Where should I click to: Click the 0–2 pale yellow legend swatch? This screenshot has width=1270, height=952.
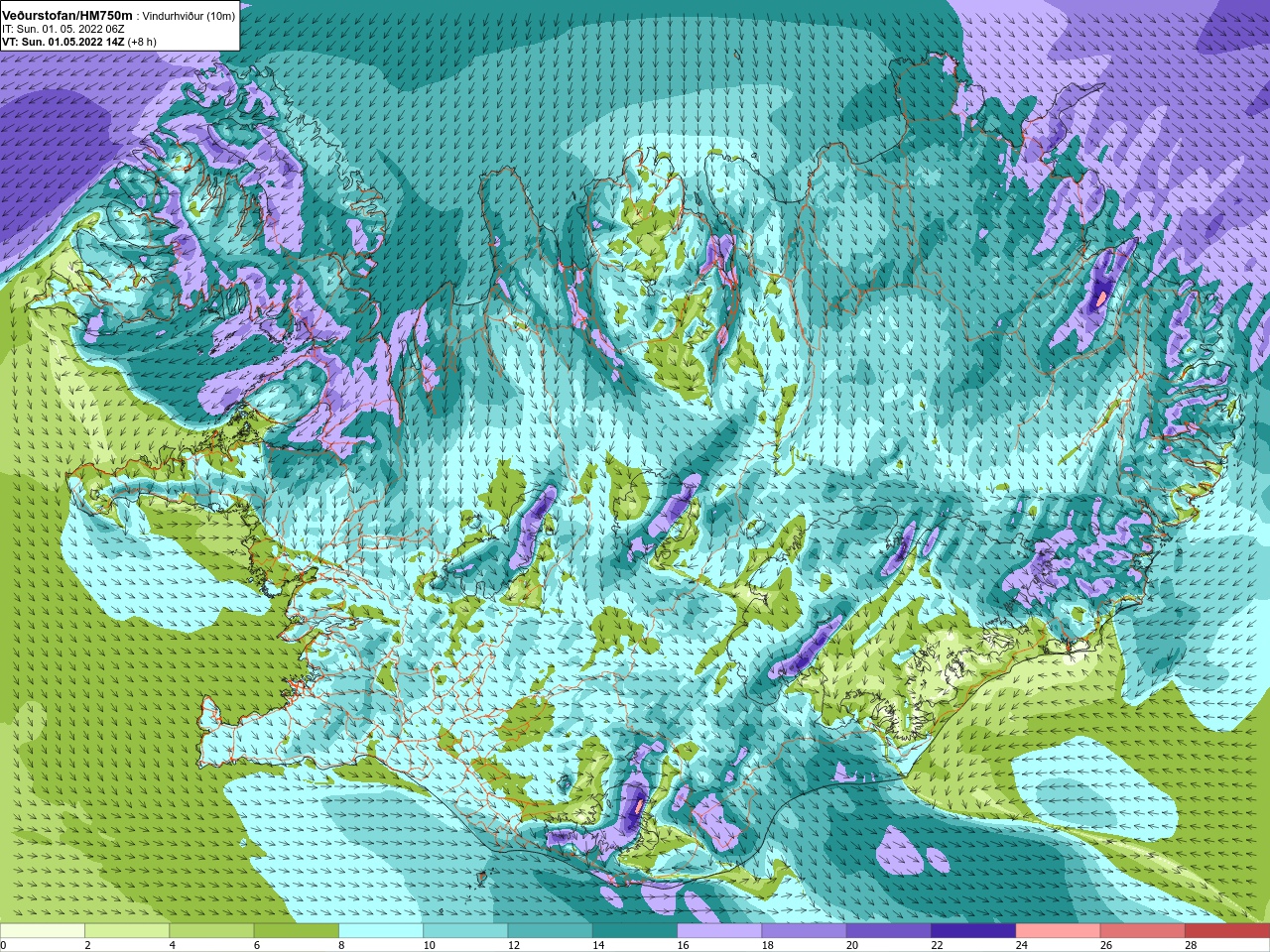pos(43,930)
